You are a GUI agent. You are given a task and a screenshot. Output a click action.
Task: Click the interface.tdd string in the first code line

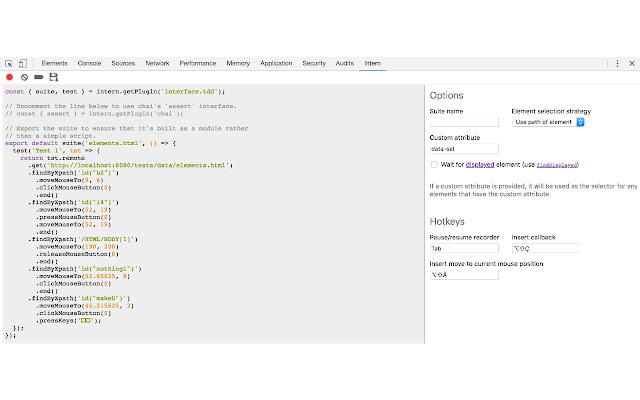191,91
